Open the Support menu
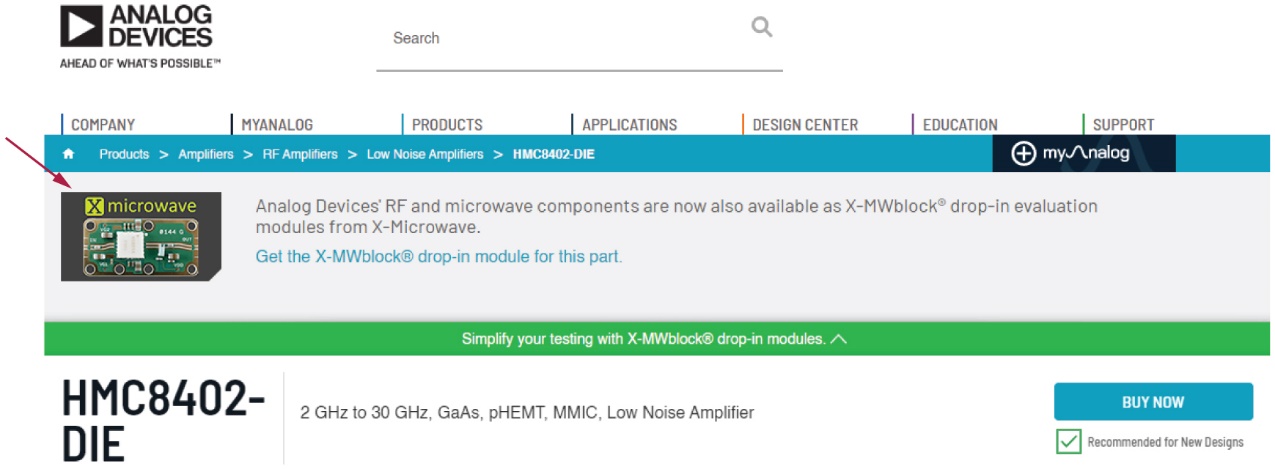The height and width of the screenshot is (469, 1275). click(x=1123, y=125)
